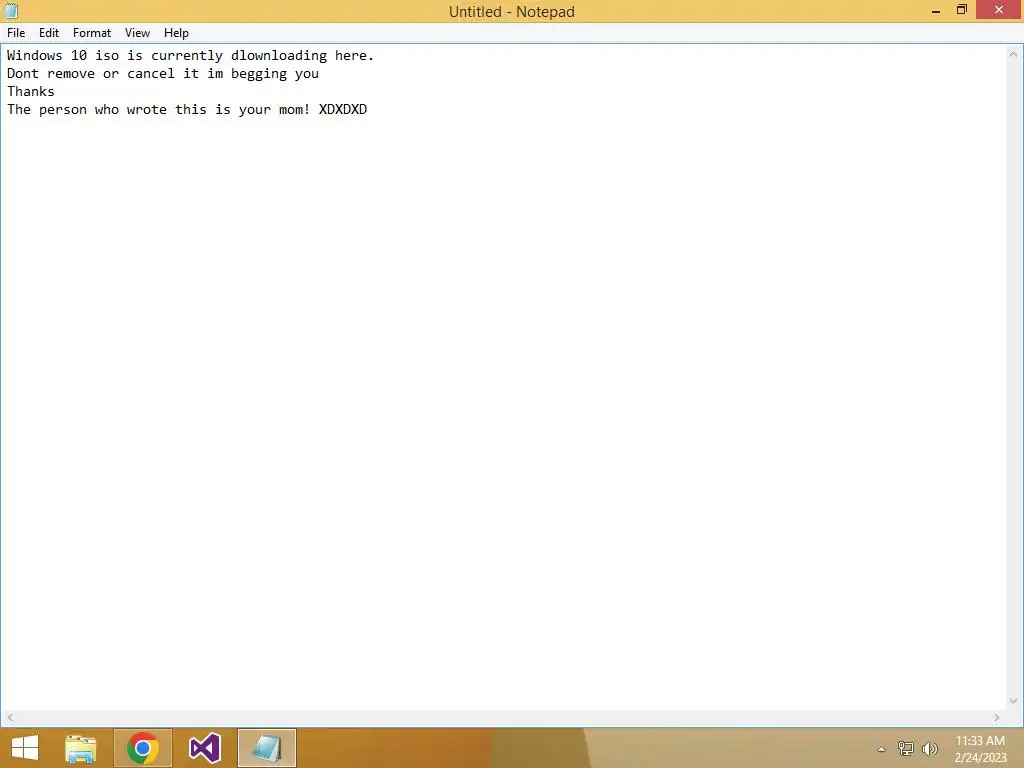
Task: Click the horizontal scrollbar left arrow
Action: click(x=10, y=717)
